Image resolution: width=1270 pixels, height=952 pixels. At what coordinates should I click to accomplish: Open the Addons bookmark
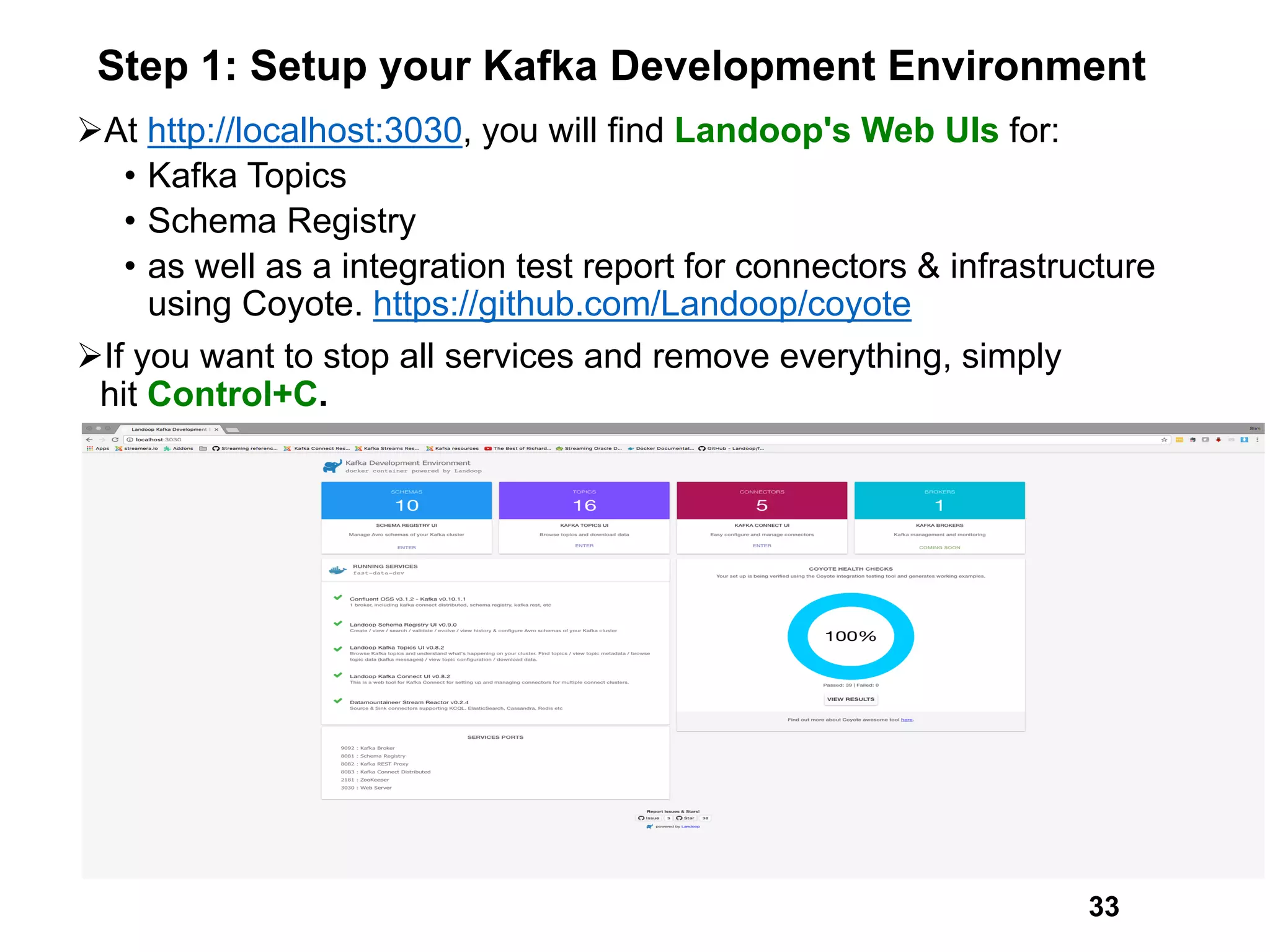179,448
